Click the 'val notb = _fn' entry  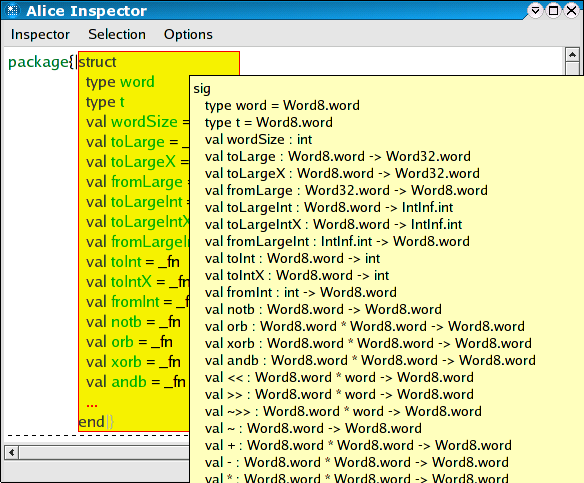click(x=133, y=322)
